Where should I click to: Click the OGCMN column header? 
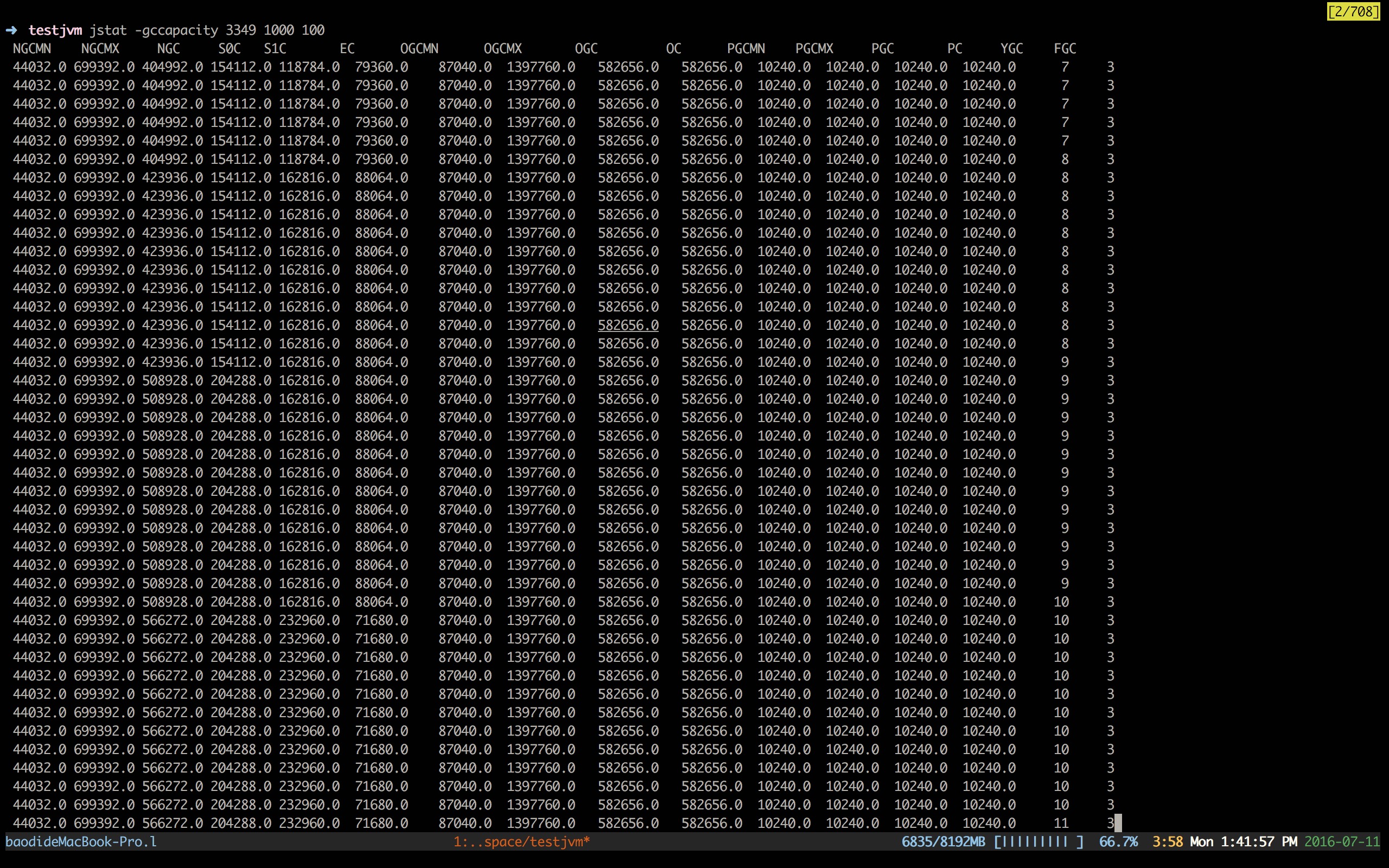[419, 49]
